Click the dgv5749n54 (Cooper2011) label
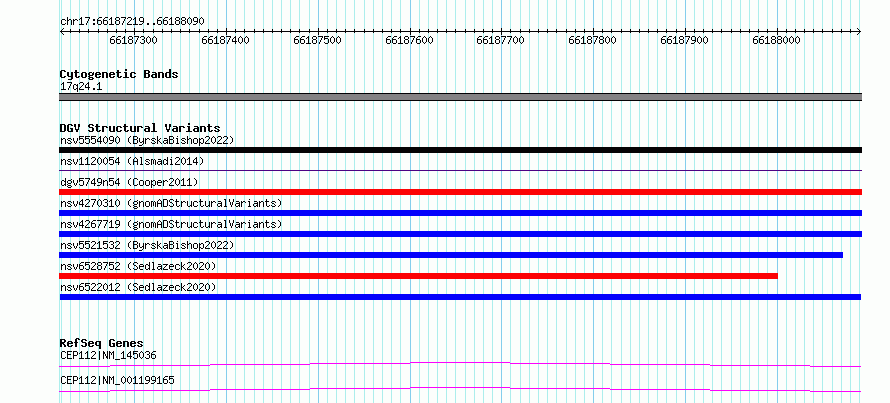Screen dimensions: 890x403 point(129,182)
